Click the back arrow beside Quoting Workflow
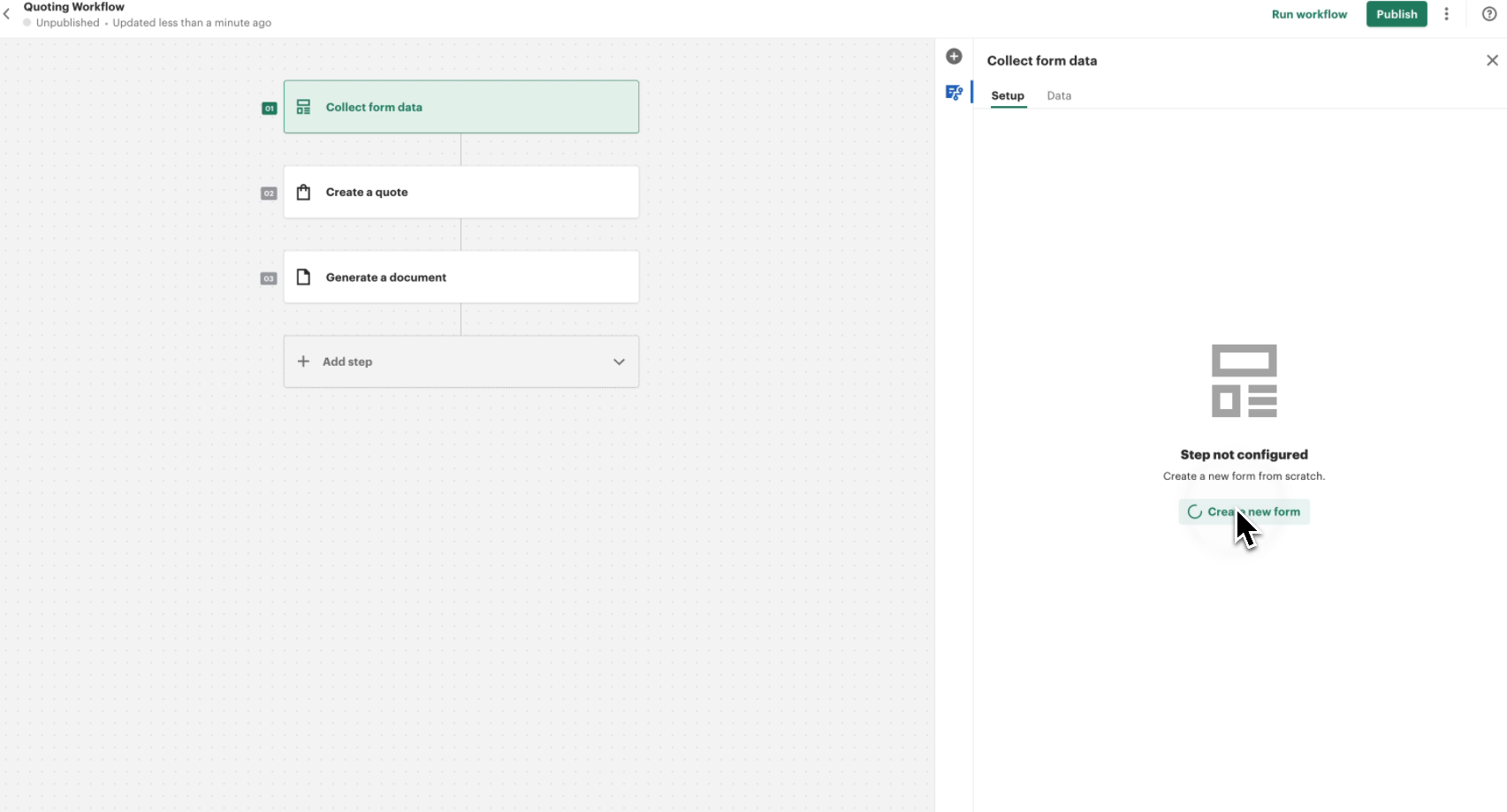 7,14
